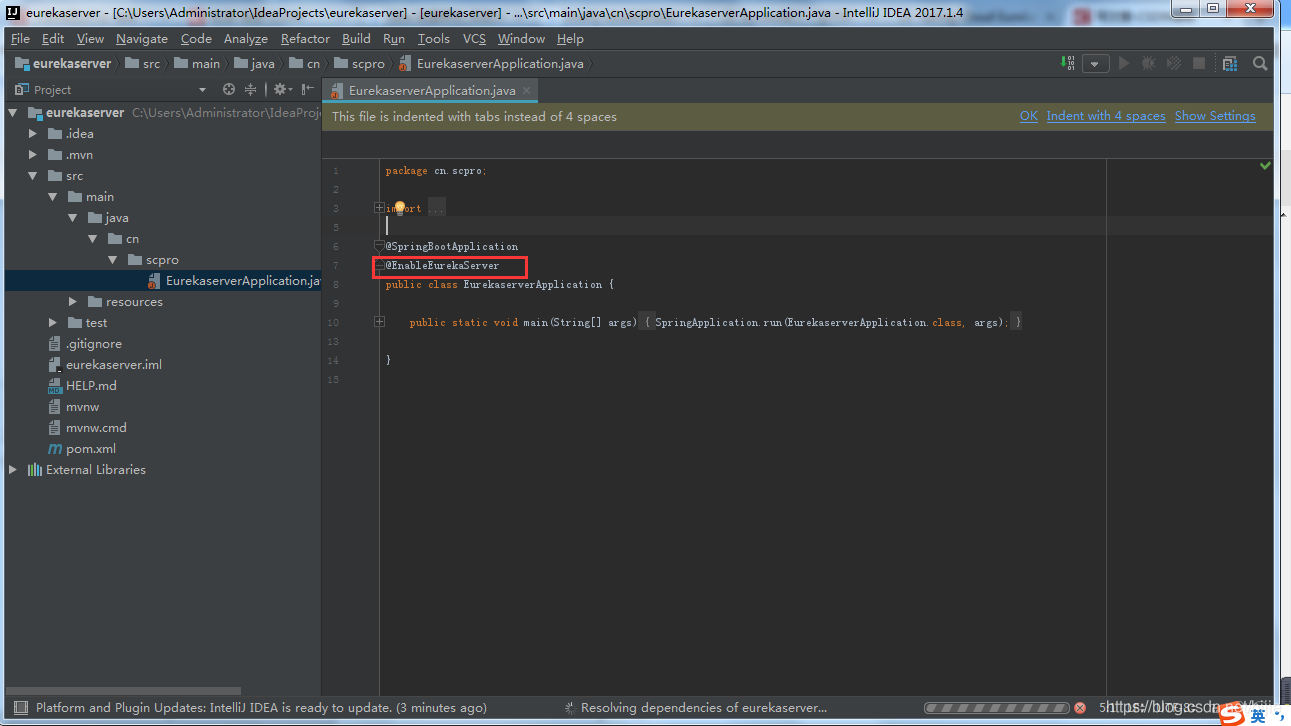This screenshot has width=1291, height=726.
Task: Hide the Project tool window
Action: (x=308, y=89)
